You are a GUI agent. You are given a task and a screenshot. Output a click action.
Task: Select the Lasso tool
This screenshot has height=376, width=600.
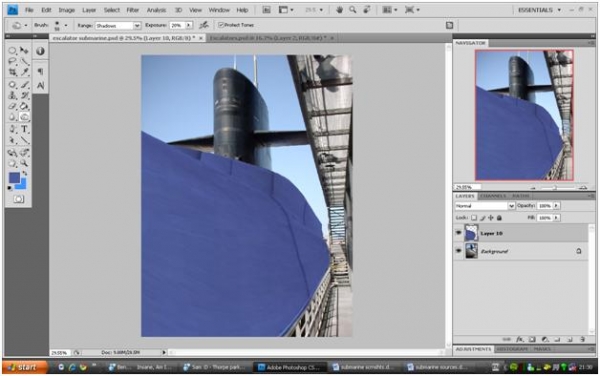coord(12,61)
